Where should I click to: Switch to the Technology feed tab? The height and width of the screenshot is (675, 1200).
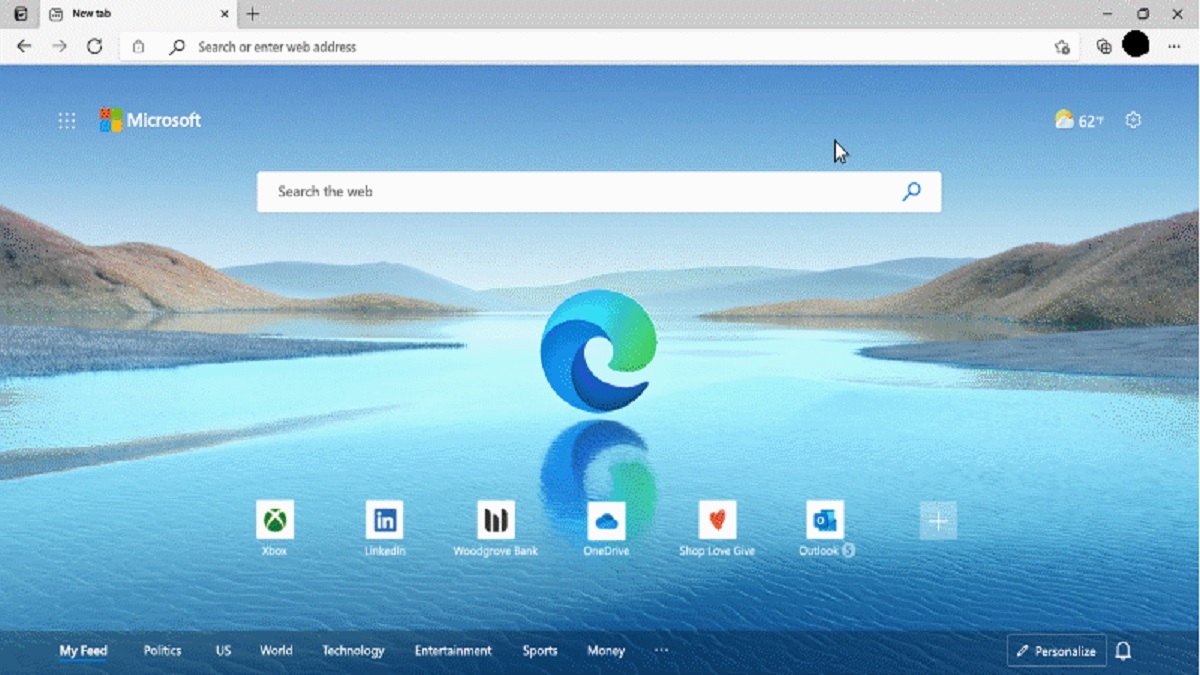(353, 651)
